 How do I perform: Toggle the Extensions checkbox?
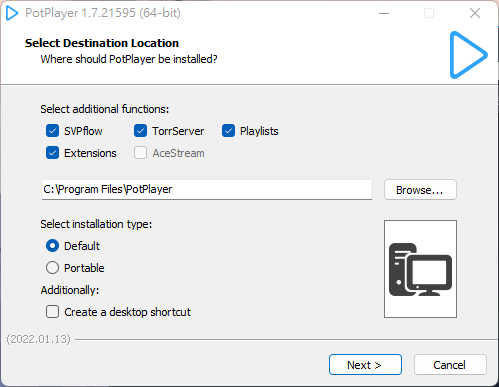(x=52, y=153)
